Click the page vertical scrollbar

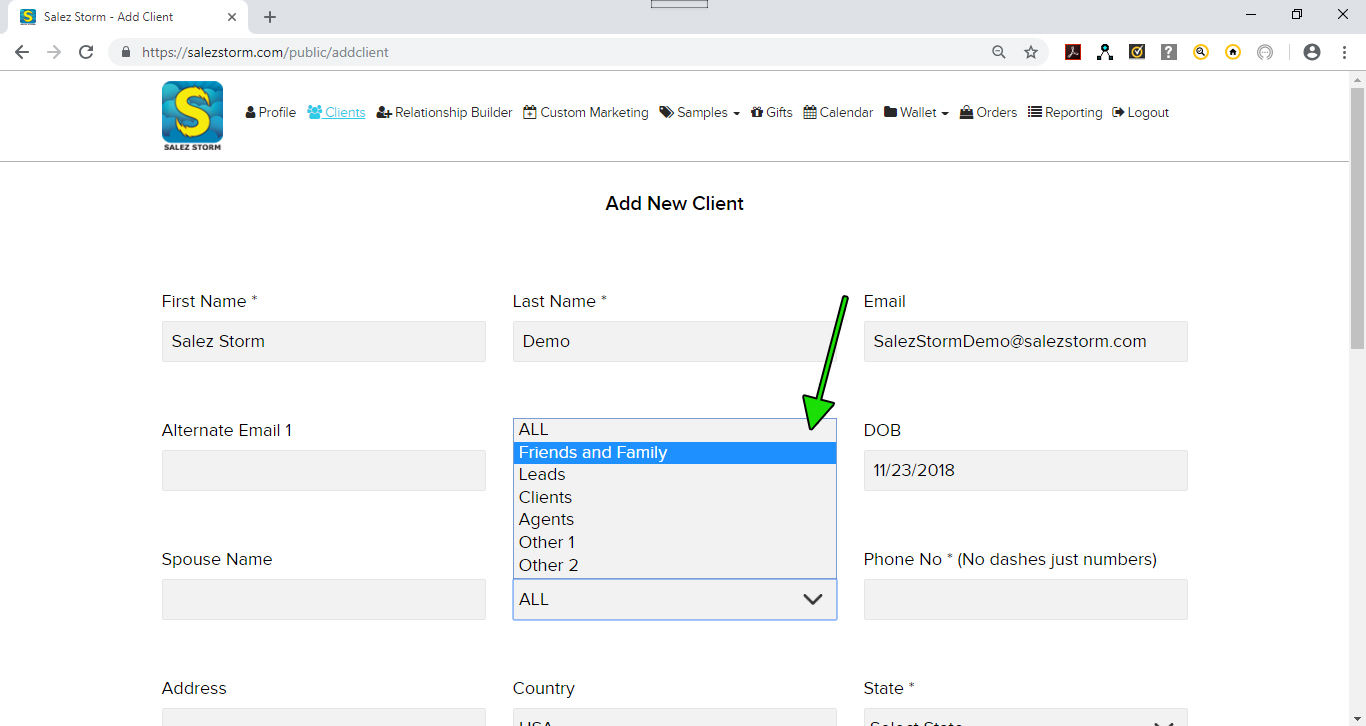[x=1357, y=400]
